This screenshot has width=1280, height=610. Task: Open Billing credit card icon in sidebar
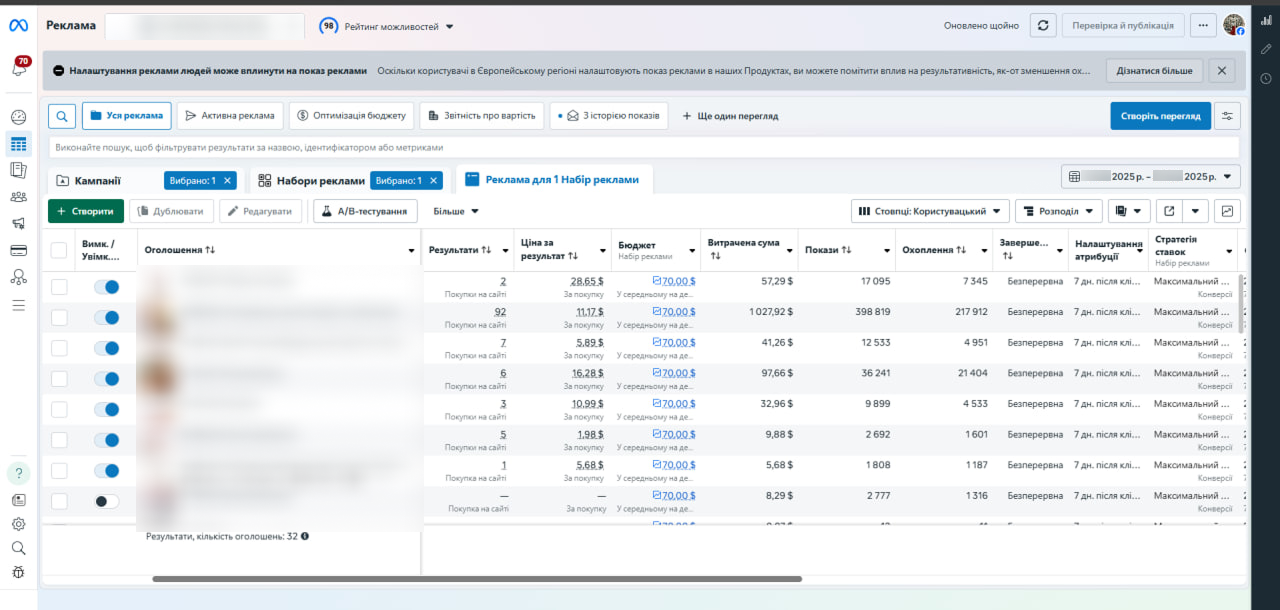18,250
